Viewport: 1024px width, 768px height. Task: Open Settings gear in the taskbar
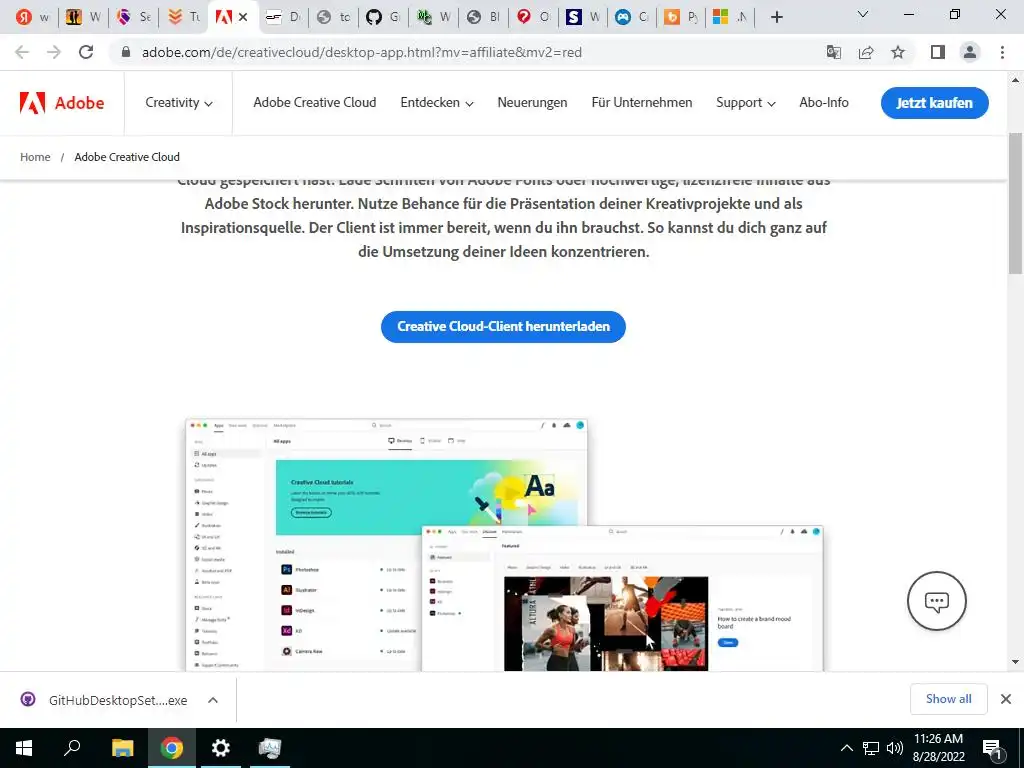click(x=221, y=748)
